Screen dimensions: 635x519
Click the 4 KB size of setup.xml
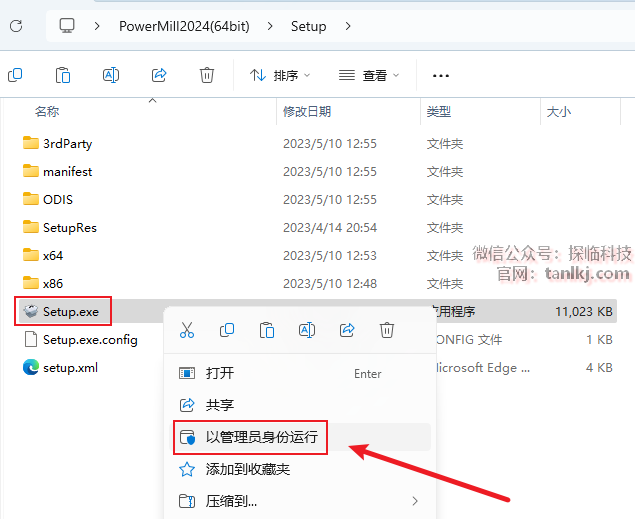[x=599, y=368]
